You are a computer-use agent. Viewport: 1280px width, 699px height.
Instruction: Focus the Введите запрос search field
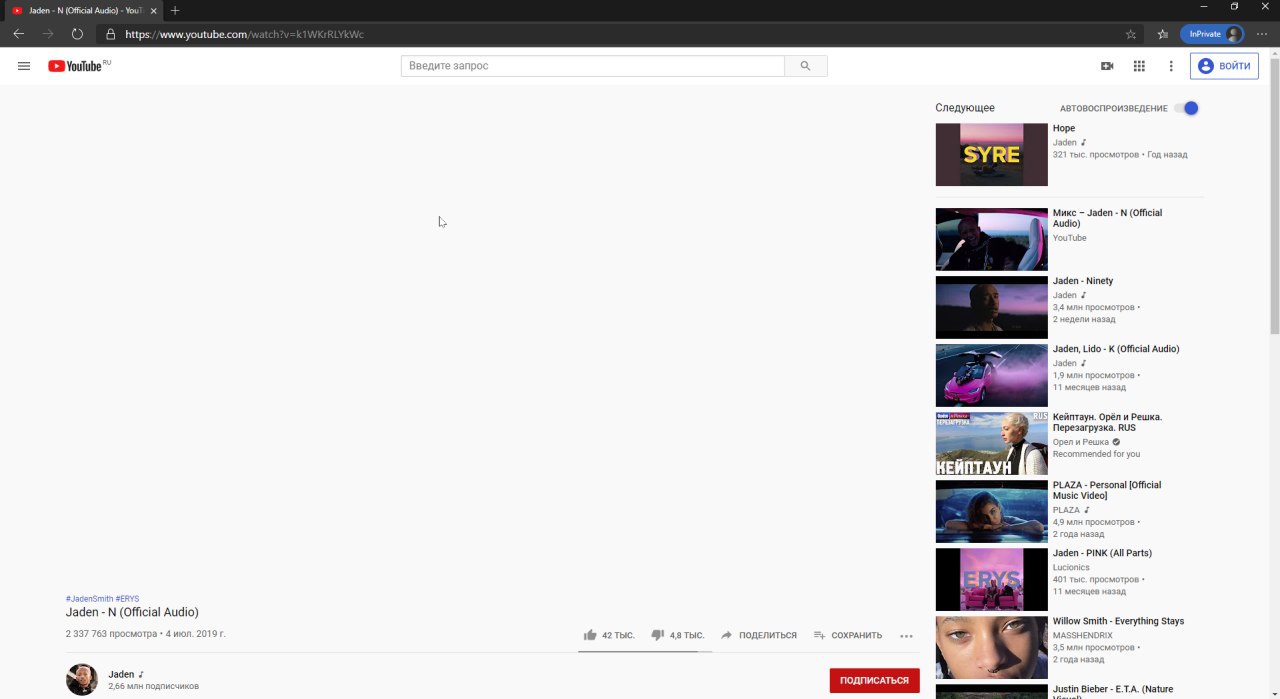[593, 66]
